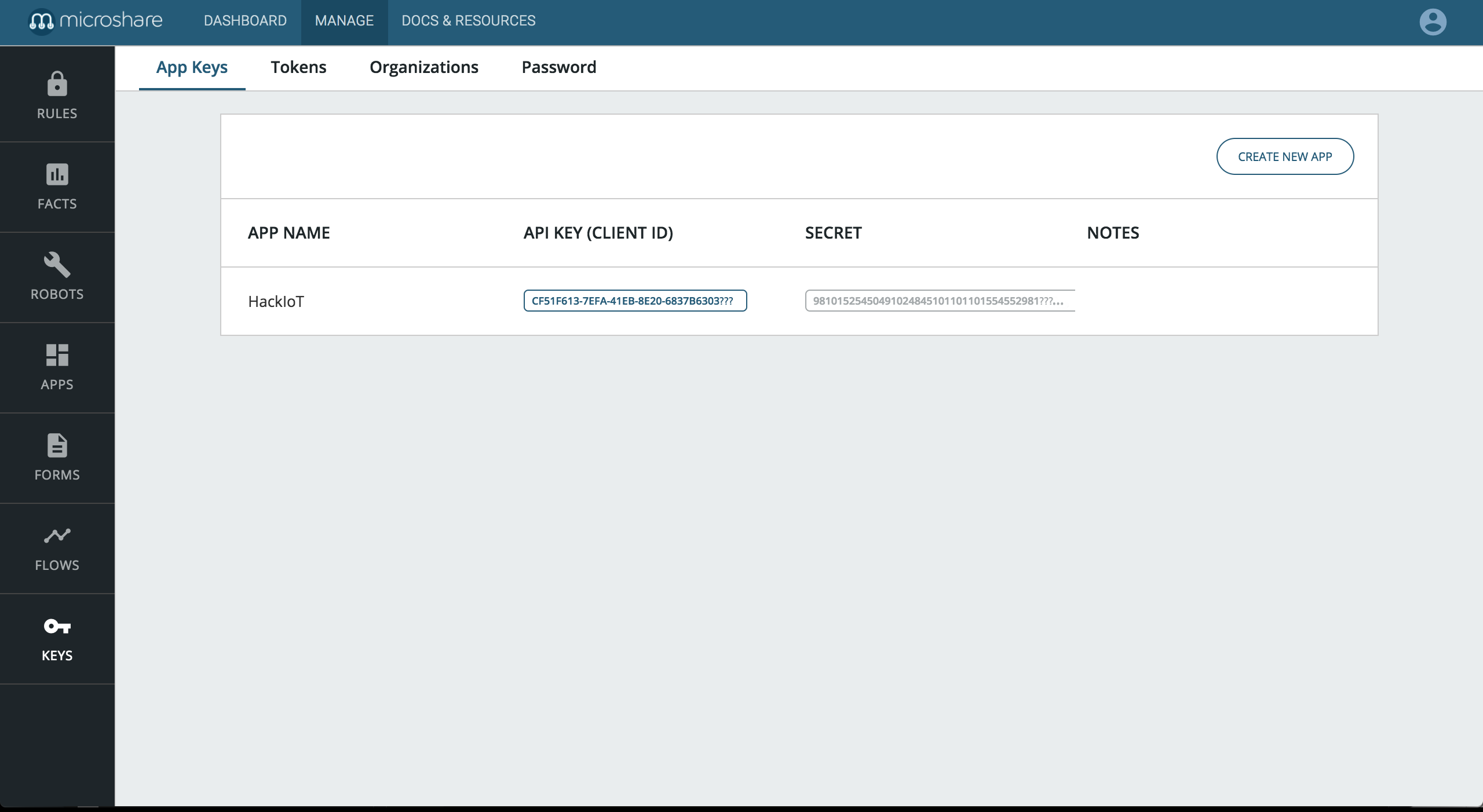This screenshot has height=812, width=1483.
Task: Click the NOTES column header
Action: point(1113,233)
